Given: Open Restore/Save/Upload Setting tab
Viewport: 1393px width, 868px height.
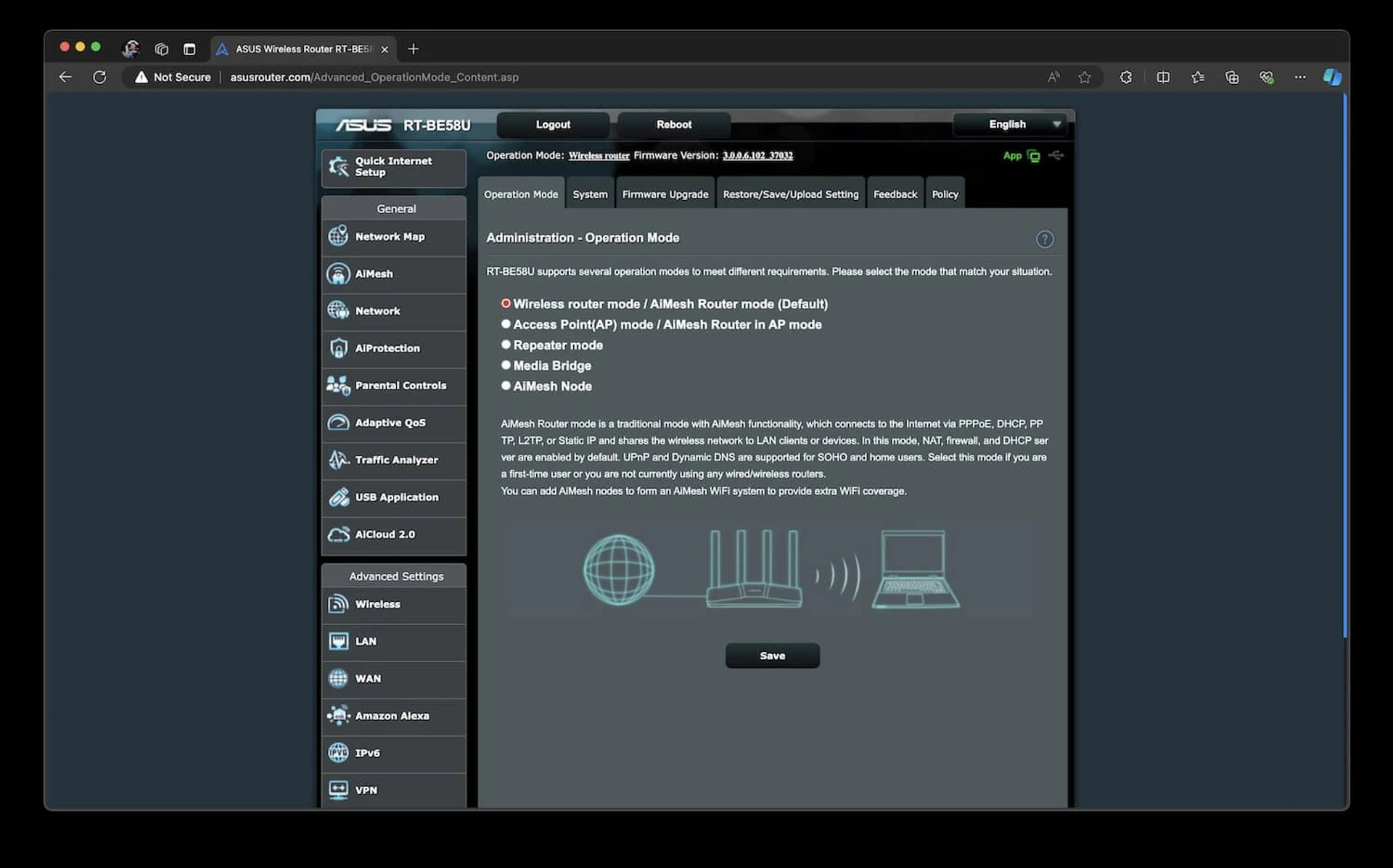Looking at the screenshot, I should pyautogui.click(x=791, y=194).
